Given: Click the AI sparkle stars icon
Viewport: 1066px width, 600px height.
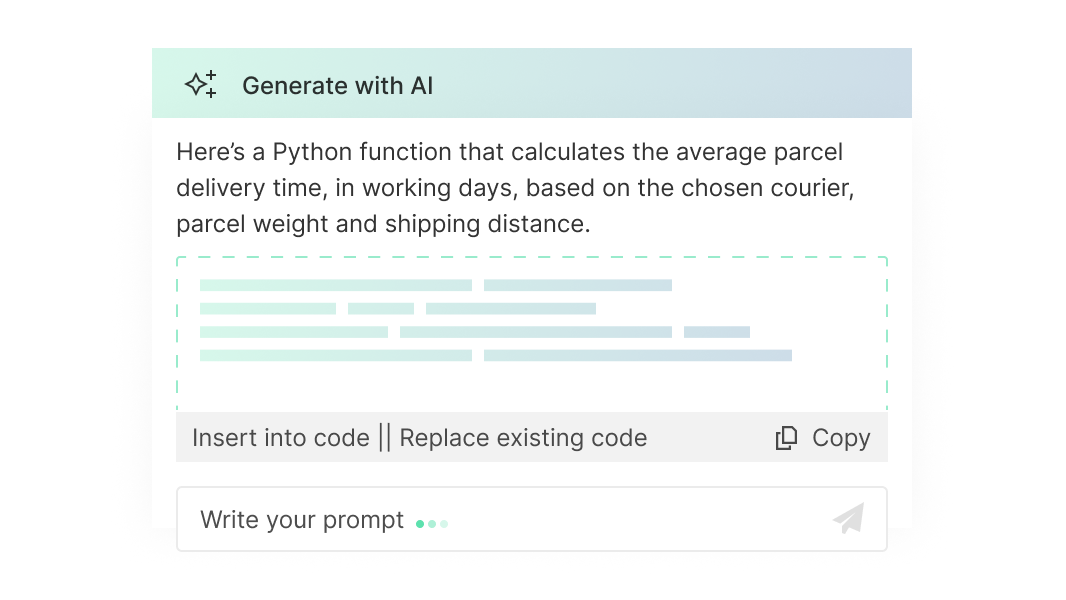Looking at the screenshot, I should 201,85.
